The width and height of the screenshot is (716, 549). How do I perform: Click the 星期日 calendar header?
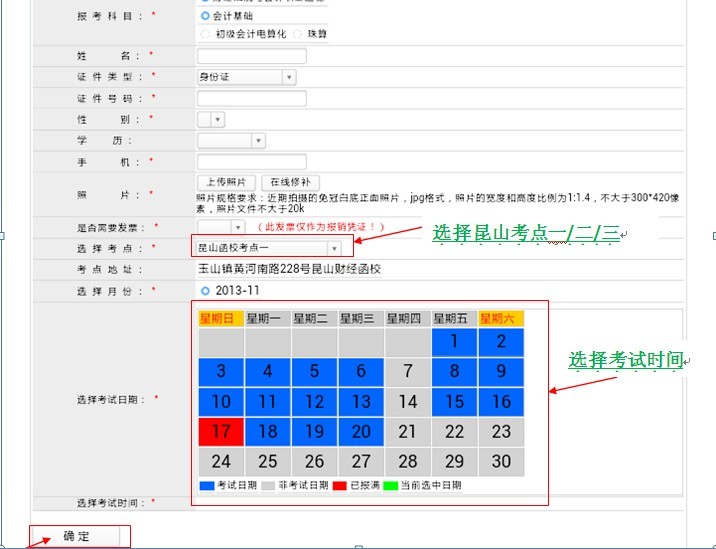pyautogui.click(x=221, y=318)
